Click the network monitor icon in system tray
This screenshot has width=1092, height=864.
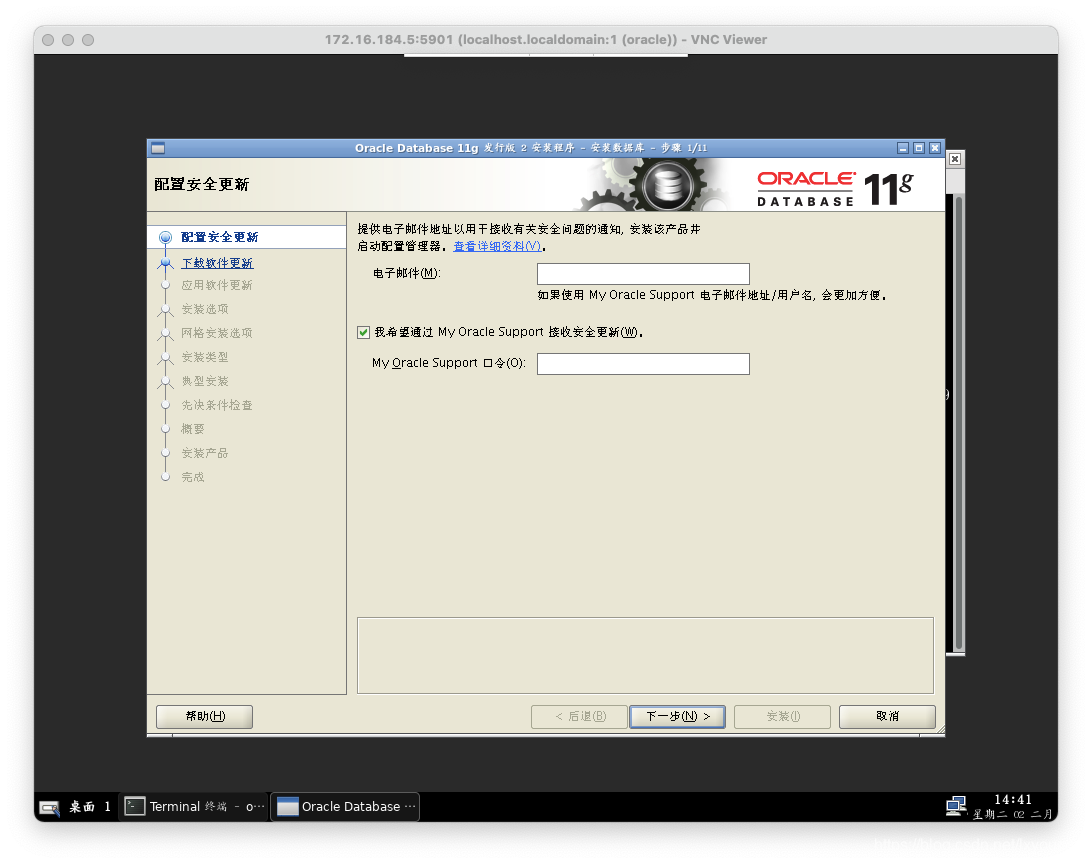(956, 806)
